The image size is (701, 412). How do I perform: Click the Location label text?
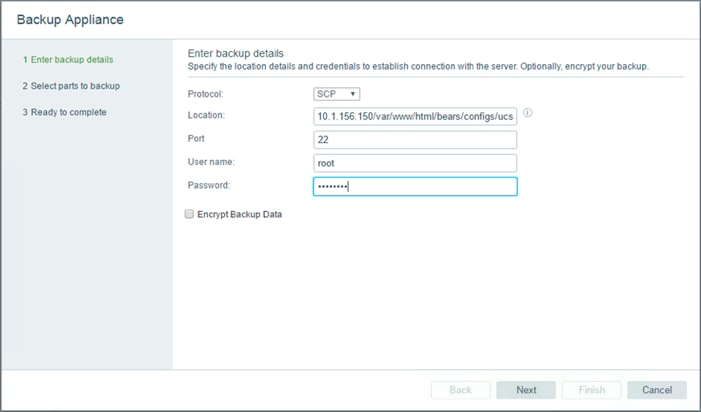click(206, 115)
